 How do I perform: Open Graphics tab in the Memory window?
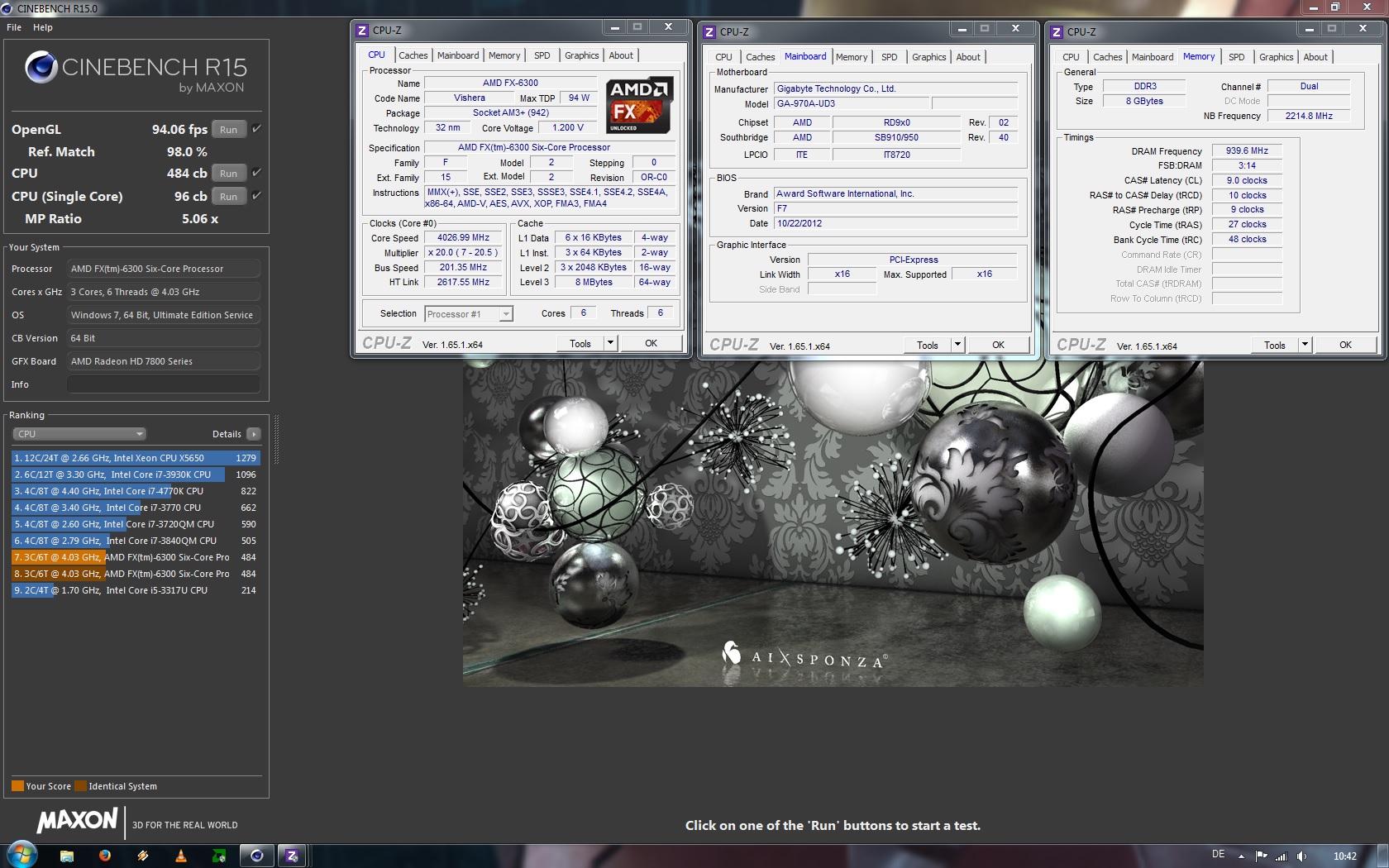[x=1277, y=57]
